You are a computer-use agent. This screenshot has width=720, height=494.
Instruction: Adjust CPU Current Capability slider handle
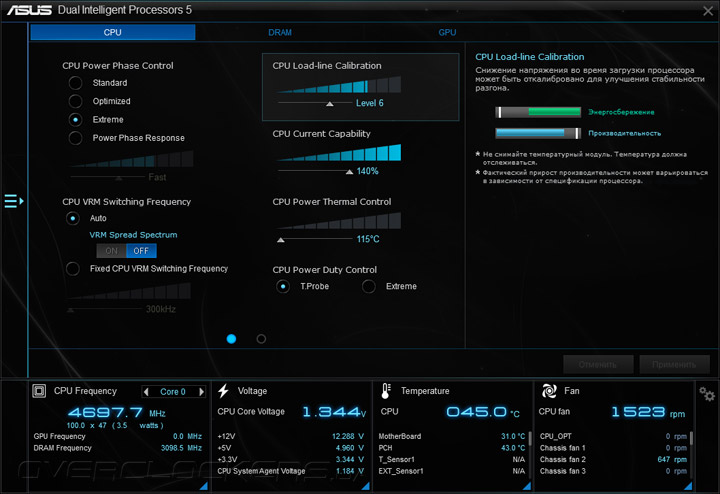point(349,172)
